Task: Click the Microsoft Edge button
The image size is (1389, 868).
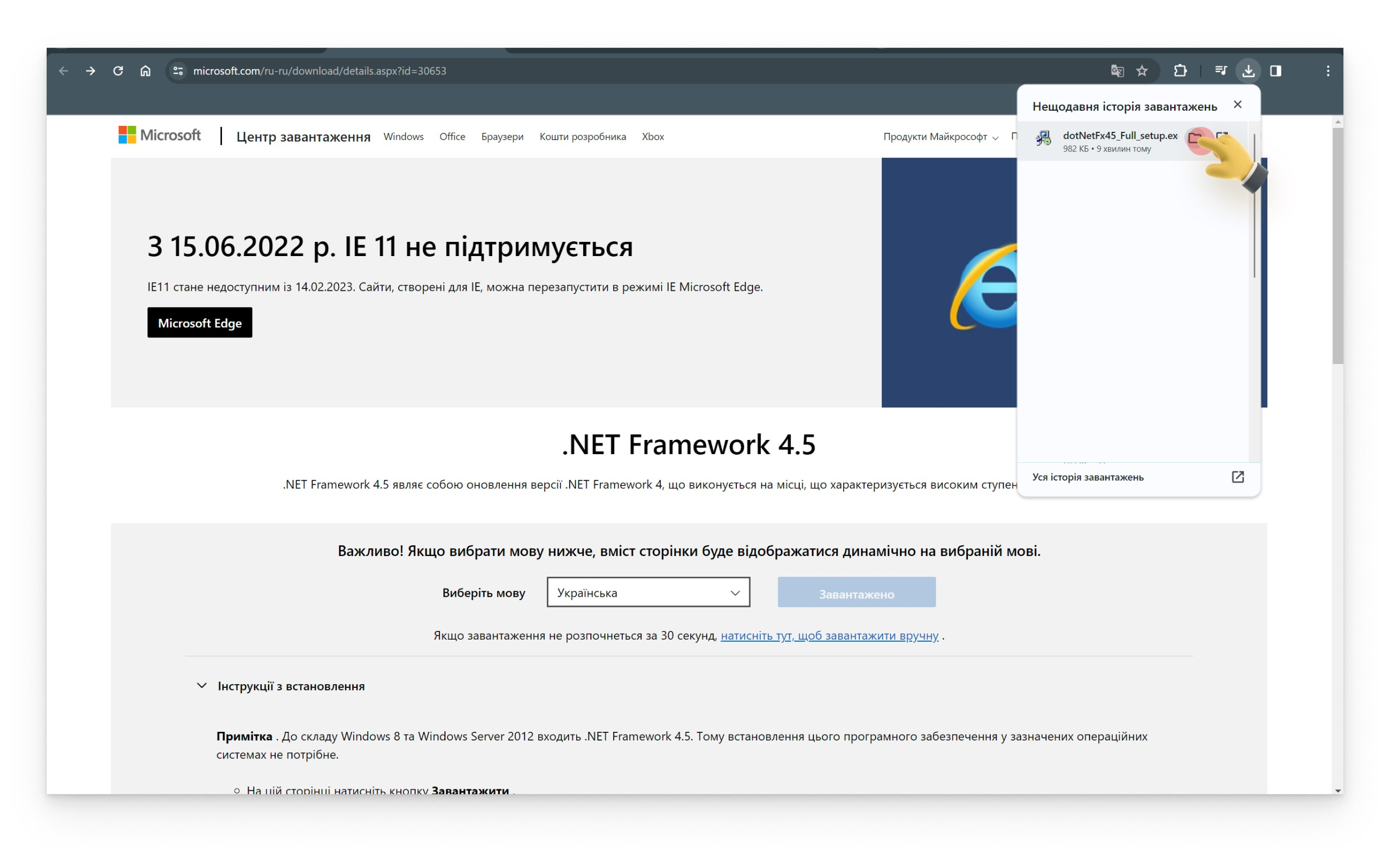Action: (200, 323)
